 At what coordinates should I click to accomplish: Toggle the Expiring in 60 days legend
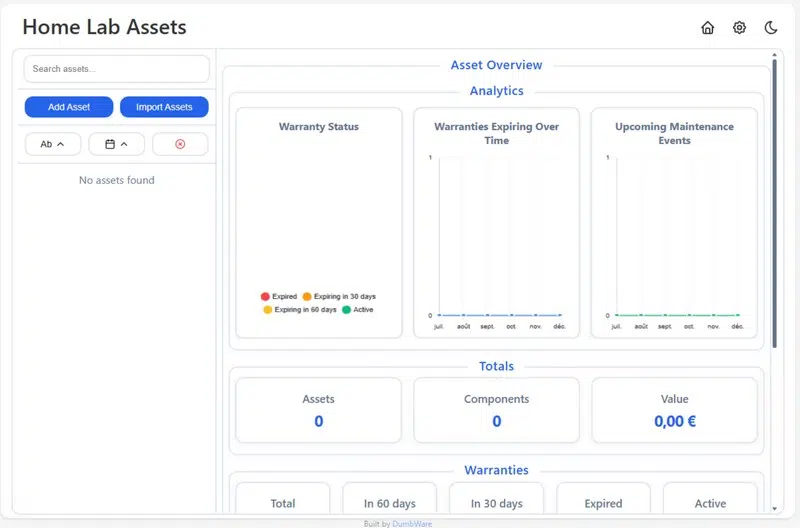(x=300, y=310)
